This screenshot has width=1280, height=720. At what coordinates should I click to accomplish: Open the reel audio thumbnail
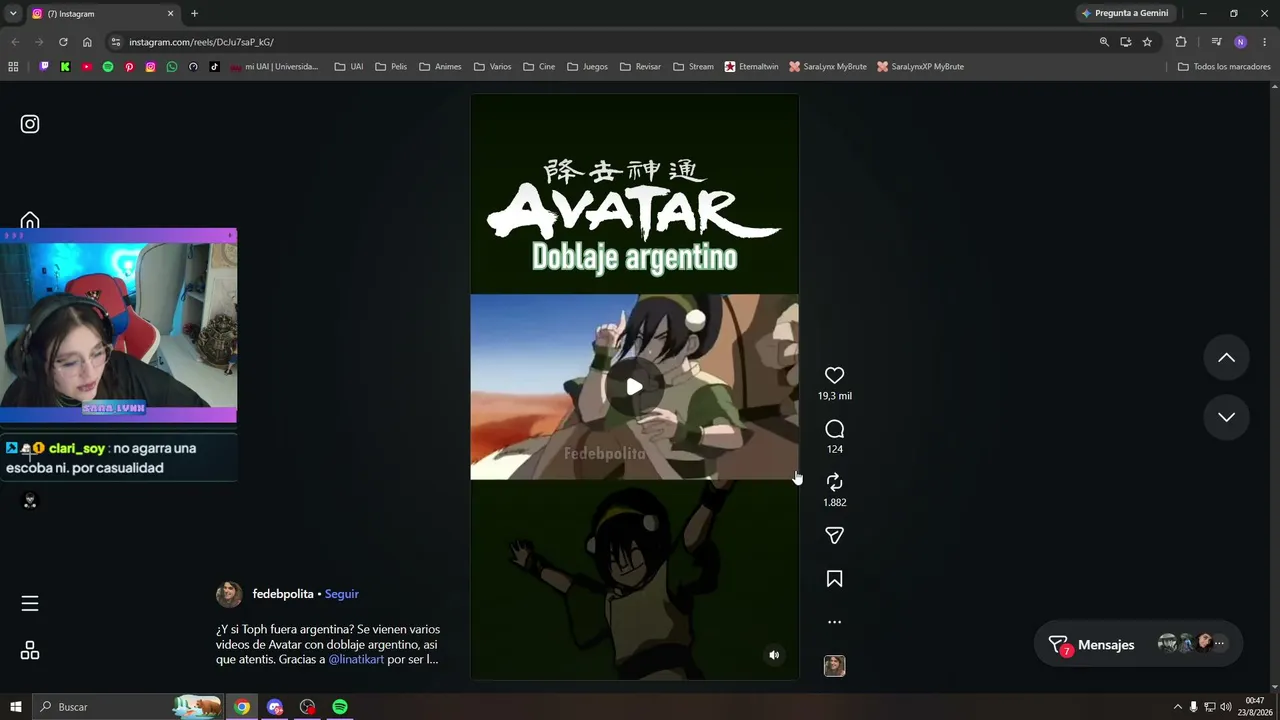834,666
